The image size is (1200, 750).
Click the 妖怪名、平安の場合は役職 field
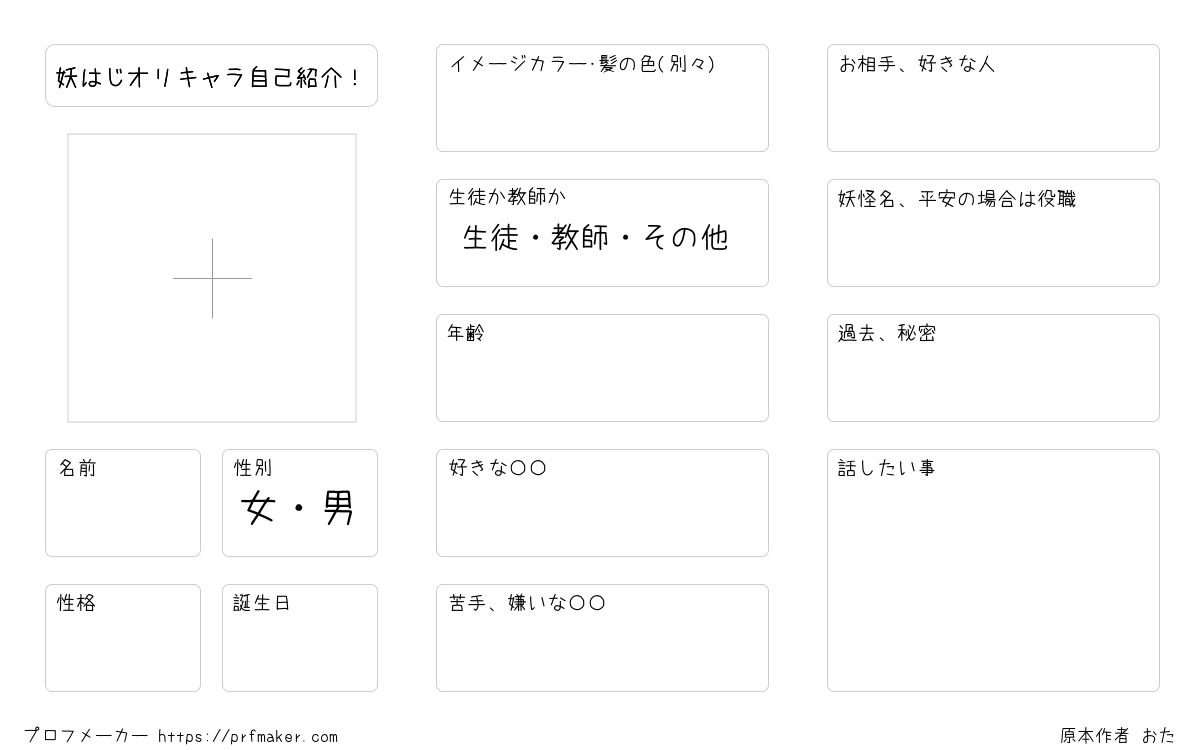tap(993, 233)
